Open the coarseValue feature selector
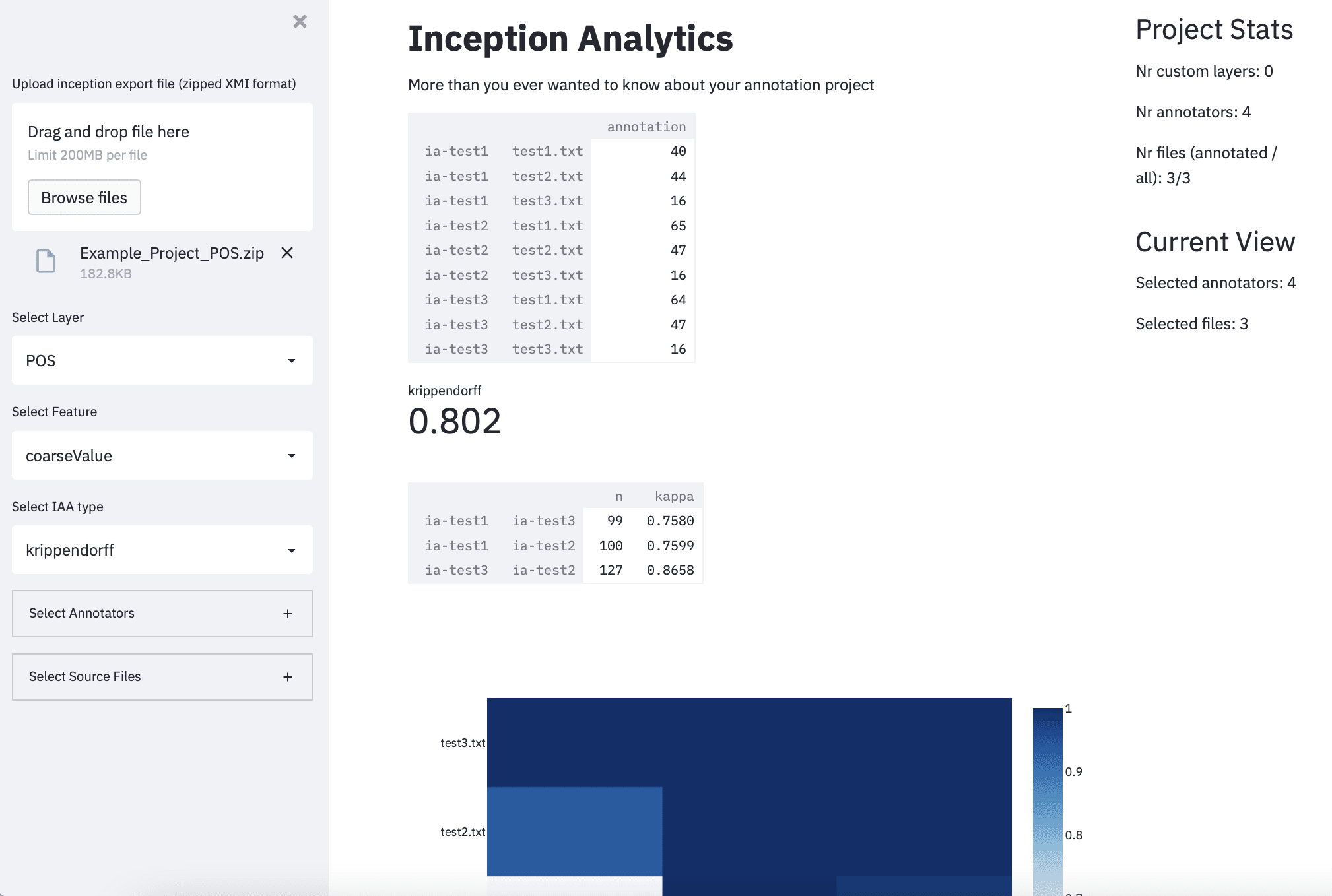Viewport: 1332px width, 896px height. click(x=162, y=455)
